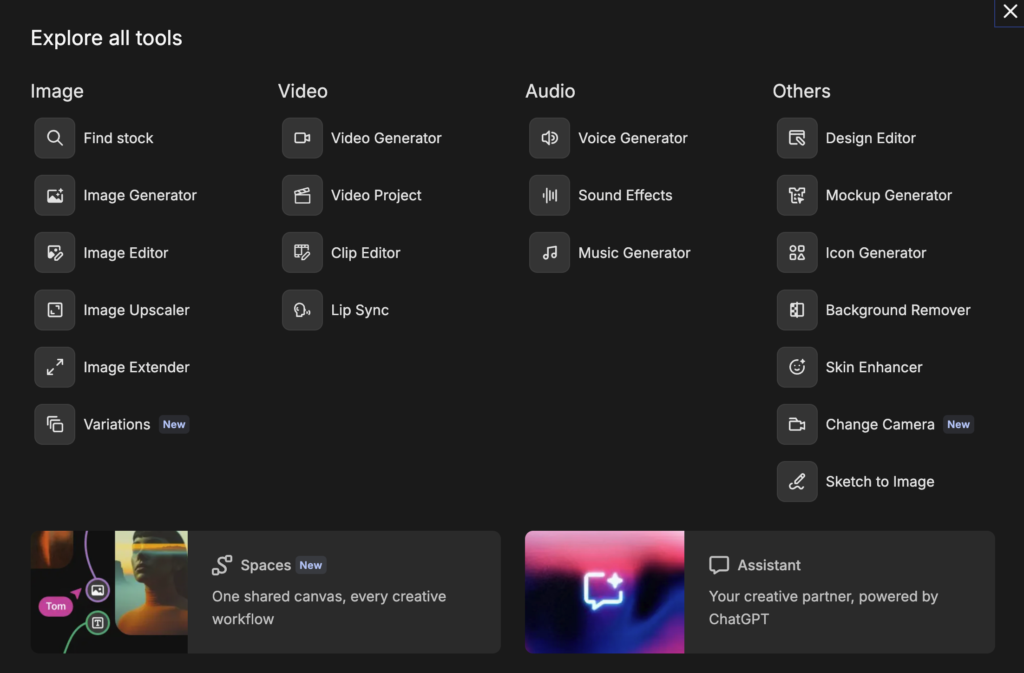Open the Mockup Generator t-shirt icon
1024x673 pixels.
click(x=797, y=196)
